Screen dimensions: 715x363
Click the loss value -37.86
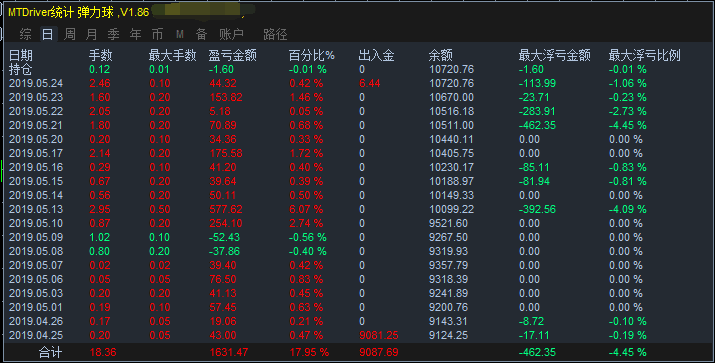pos(224,251)
